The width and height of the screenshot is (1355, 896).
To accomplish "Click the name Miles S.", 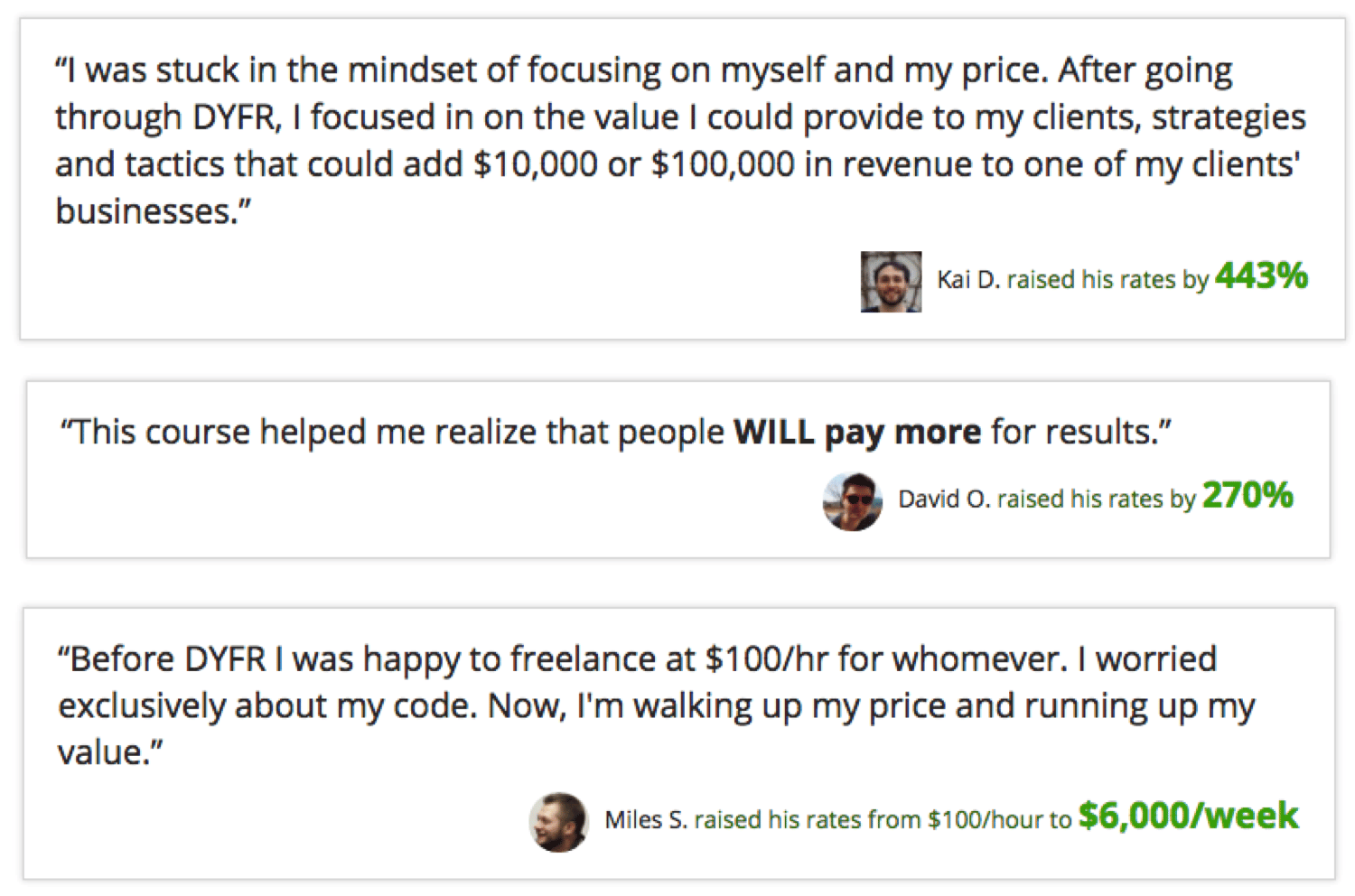I will tap(645, 820).
